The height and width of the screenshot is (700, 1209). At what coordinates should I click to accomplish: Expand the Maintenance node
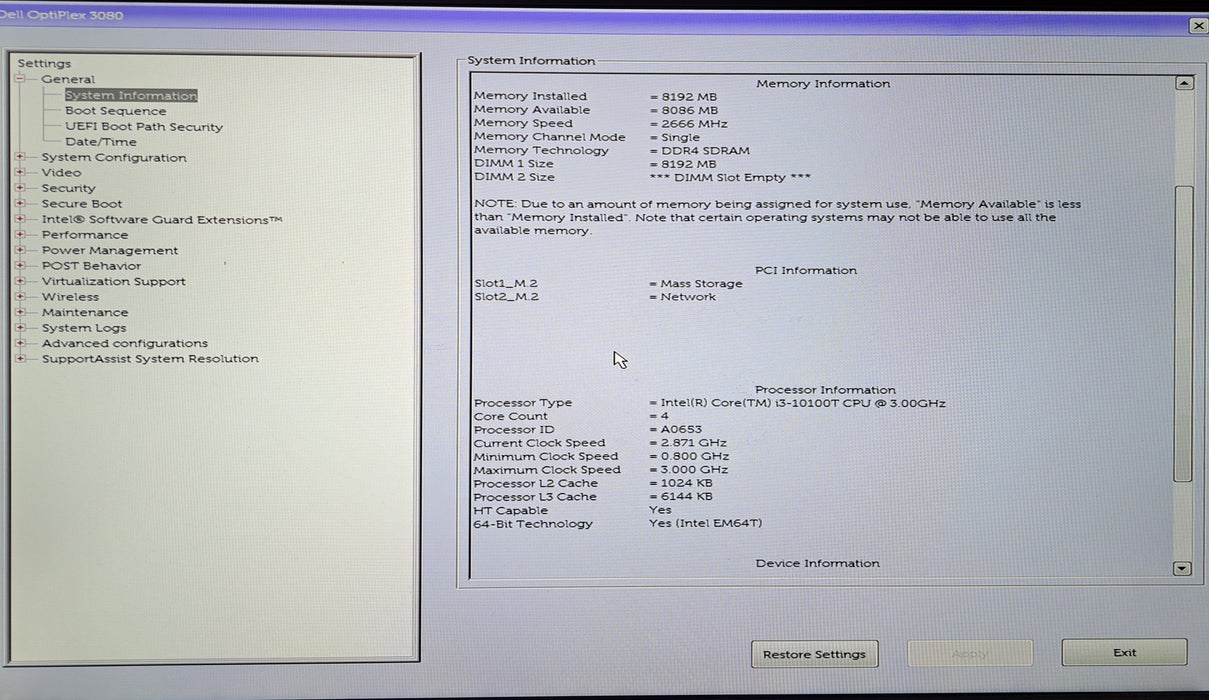[x=20, y=312]
